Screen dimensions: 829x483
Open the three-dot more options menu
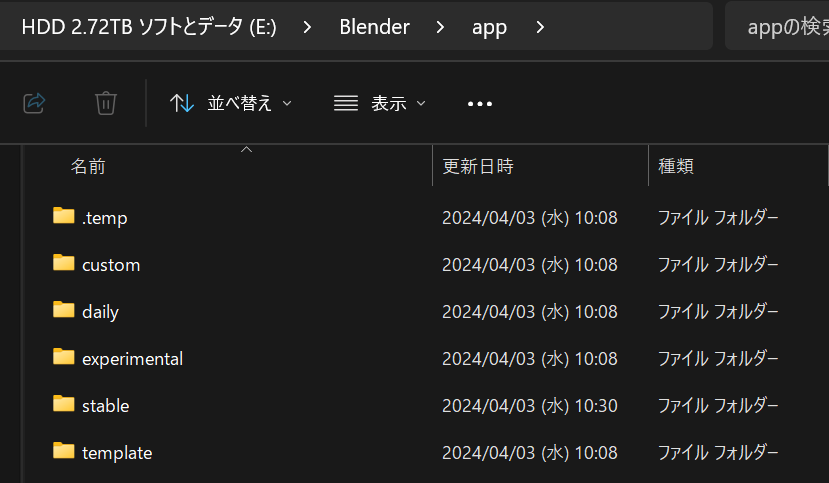[480, 104]
